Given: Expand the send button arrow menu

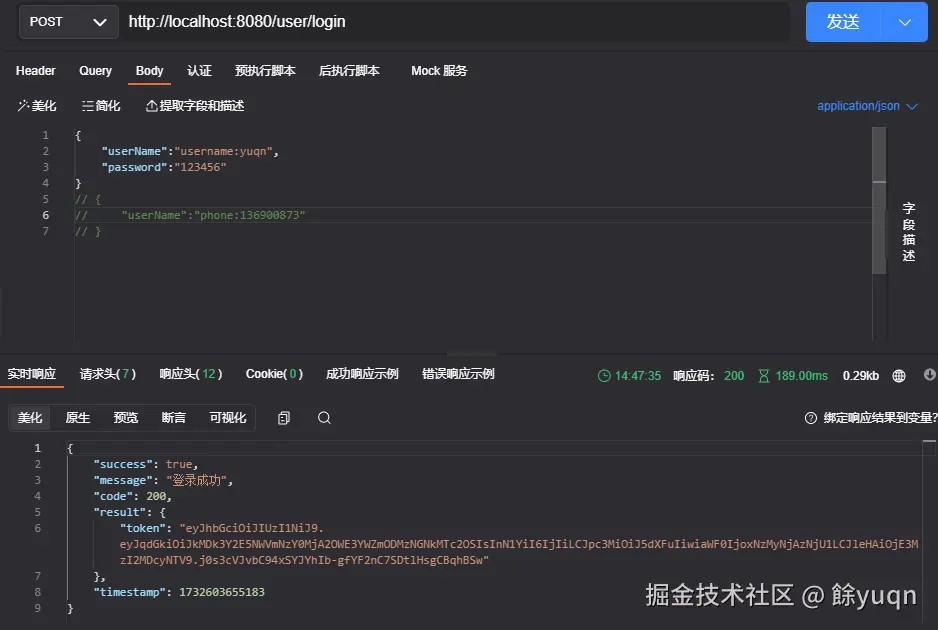Looking at the screenshot, I should point(904,22).
